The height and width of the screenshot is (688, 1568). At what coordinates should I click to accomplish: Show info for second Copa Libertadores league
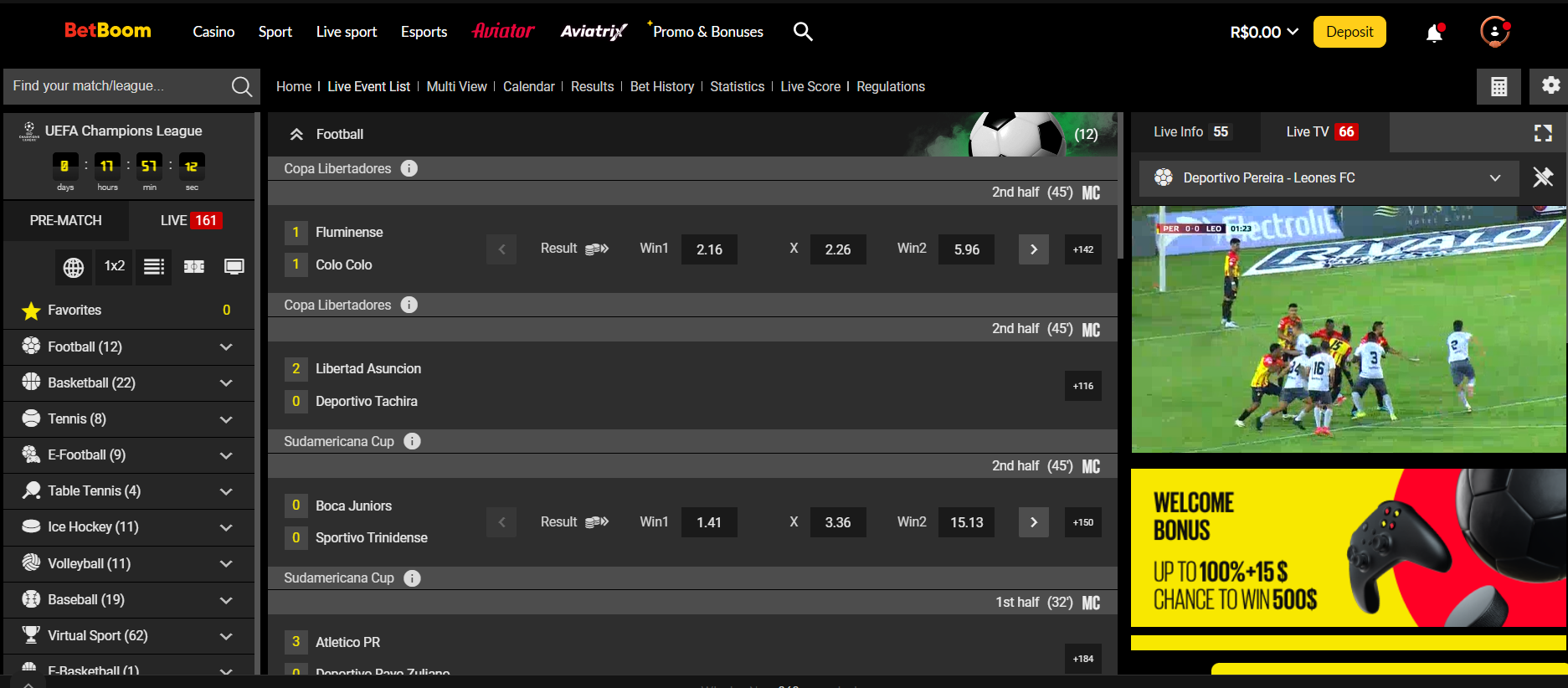pyautogui.click(x=409, y=305)
